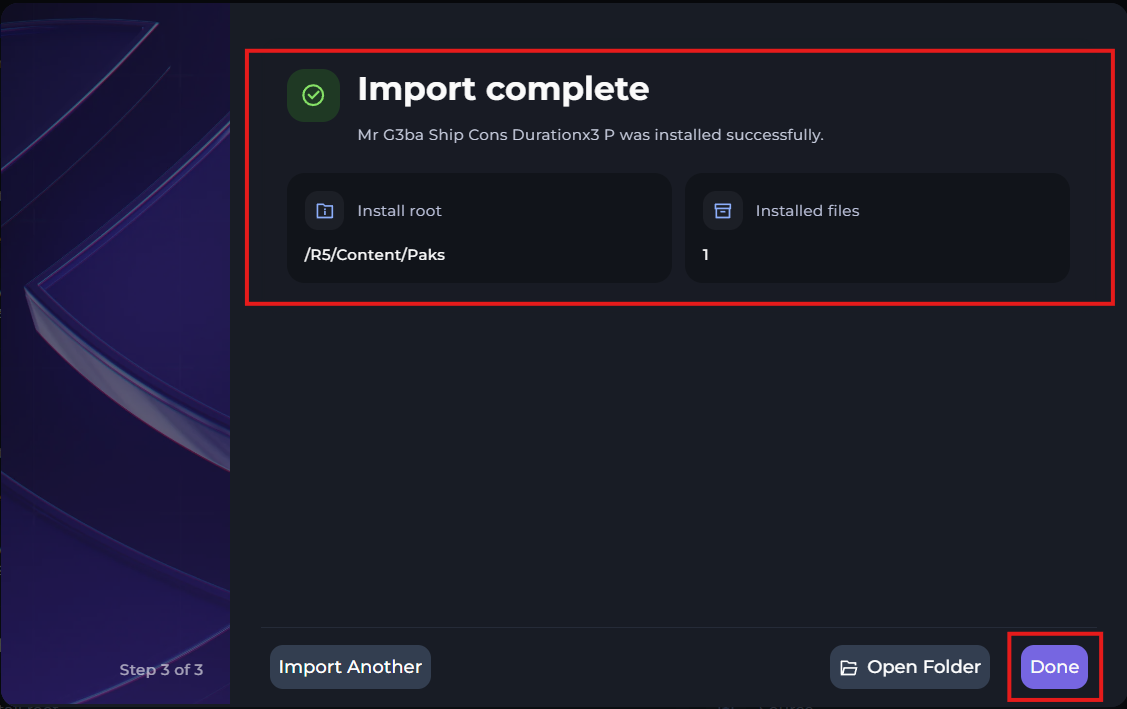Click the "Install root" label

point(399,211)
